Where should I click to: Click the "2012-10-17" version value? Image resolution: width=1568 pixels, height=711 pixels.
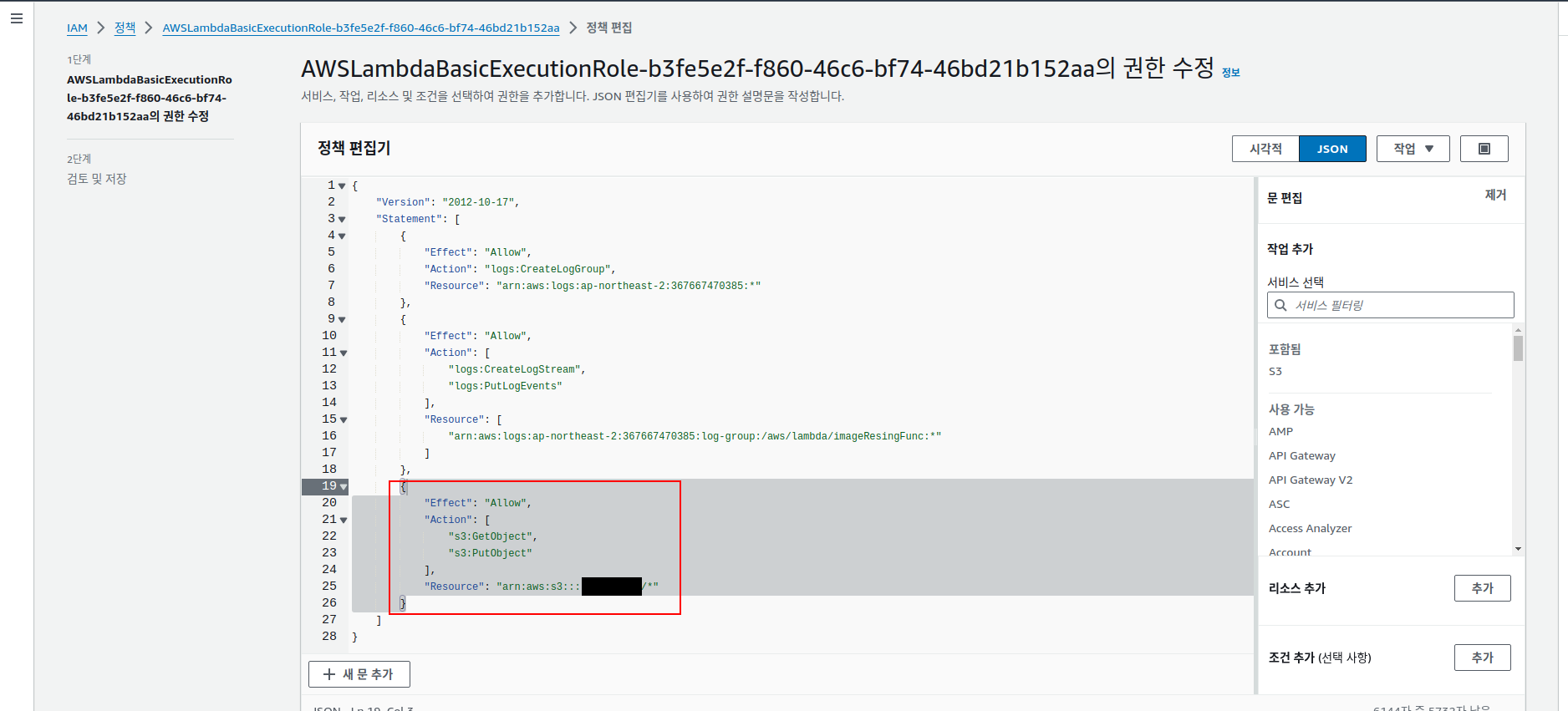(478, 202)
